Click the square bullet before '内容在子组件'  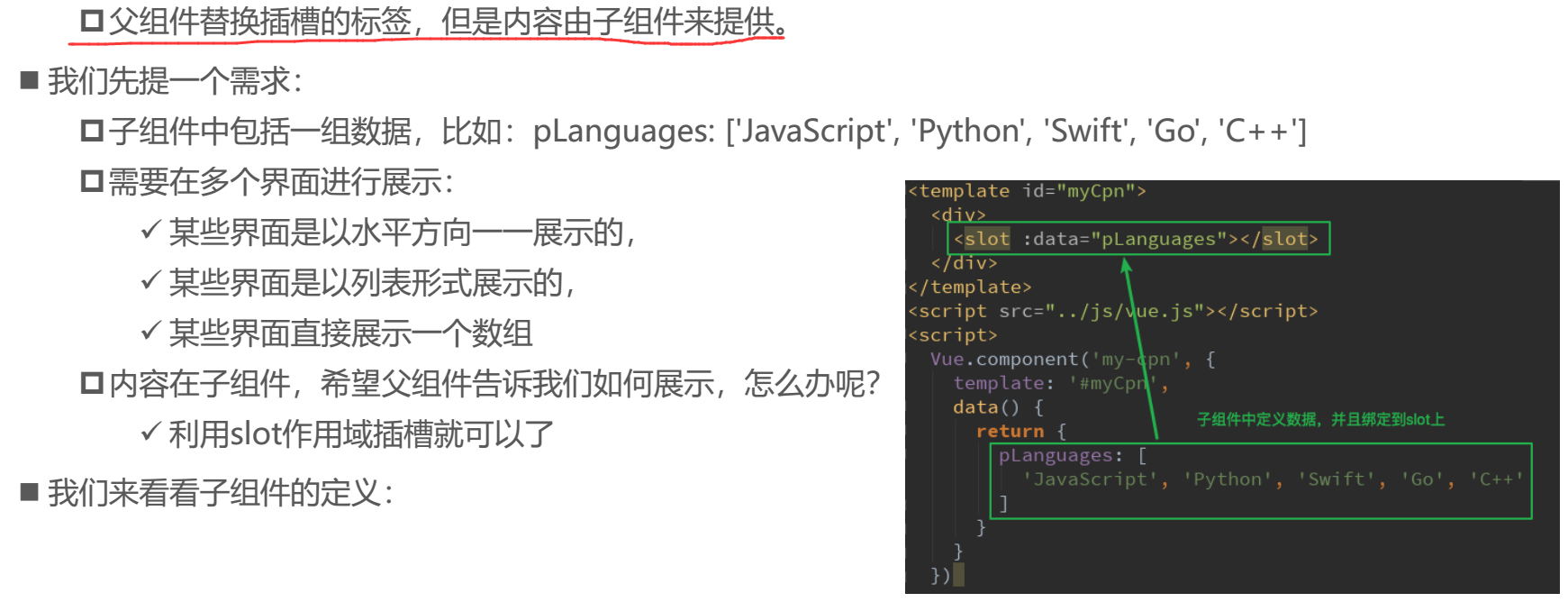point(92,384)
